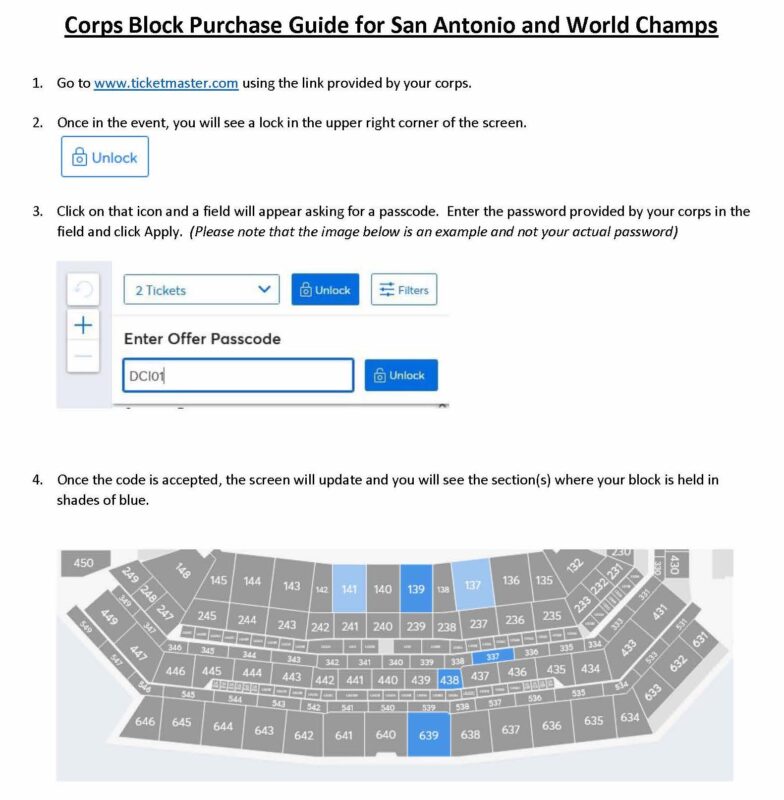Click the chevron arrow in ticket selector
Screen dimensions: 784x800
(x=264, y=289)
